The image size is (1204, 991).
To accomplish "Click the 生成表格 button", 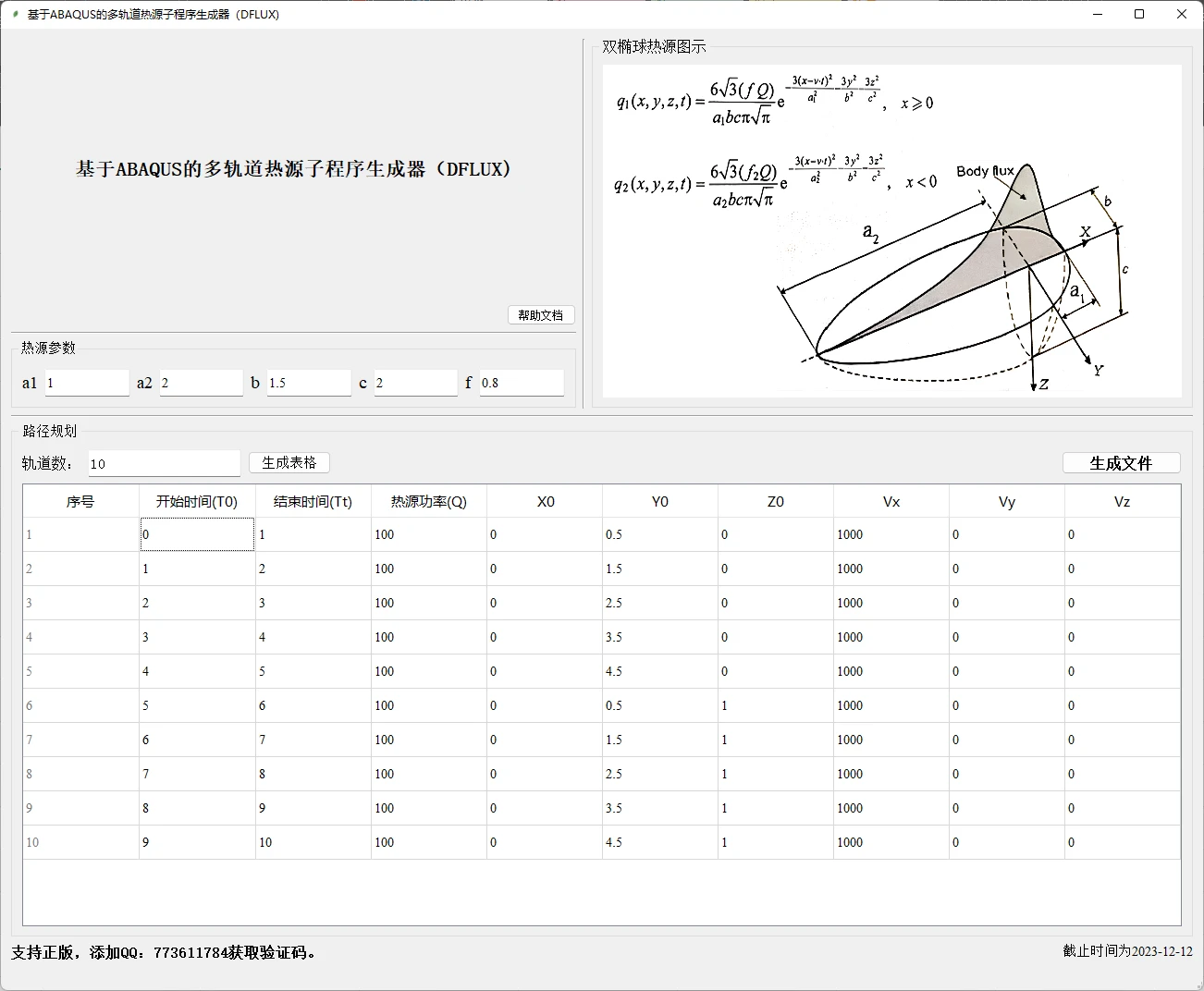I will [289, 462].
